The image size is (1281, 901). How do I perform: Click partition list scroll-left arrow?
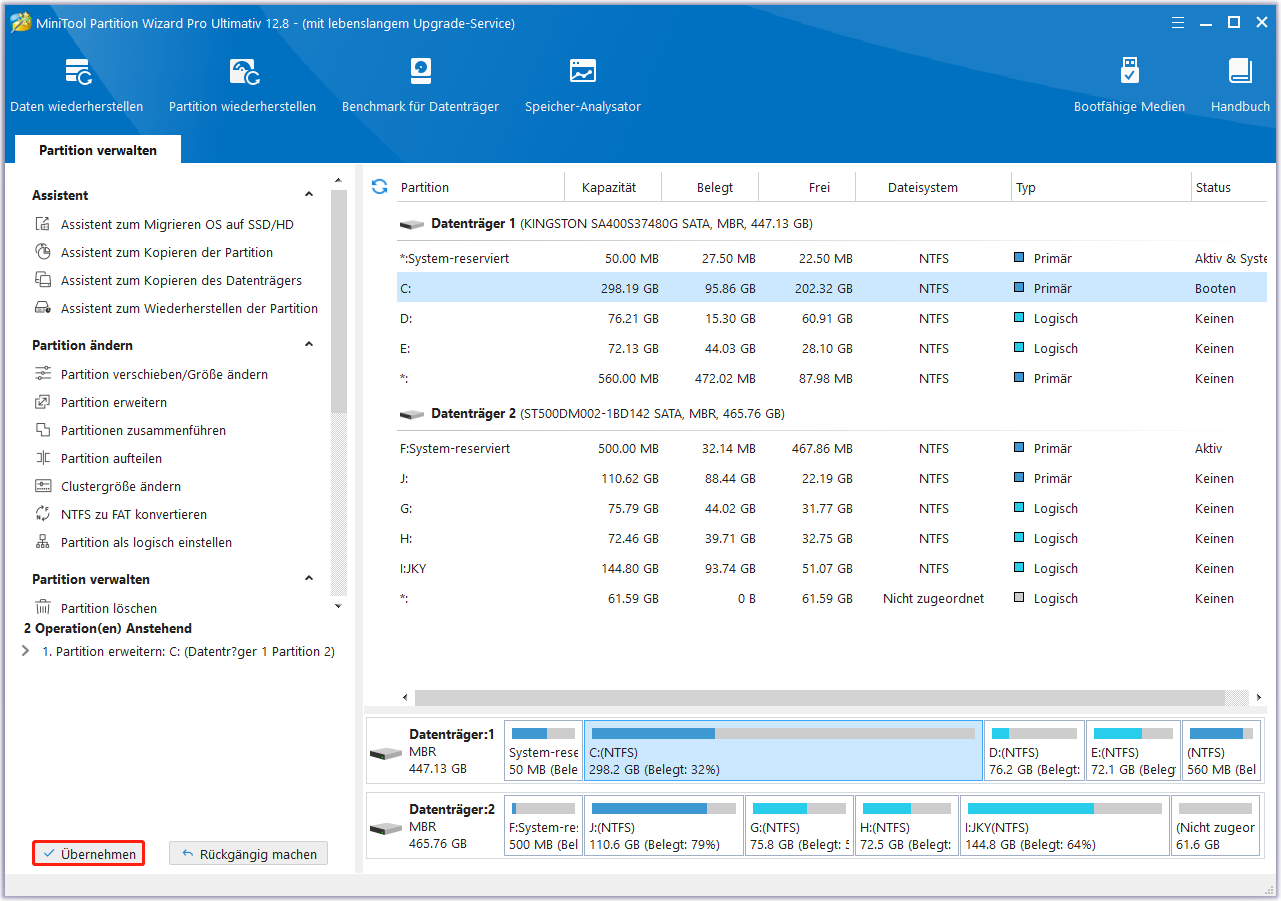(x=405, y=698)
